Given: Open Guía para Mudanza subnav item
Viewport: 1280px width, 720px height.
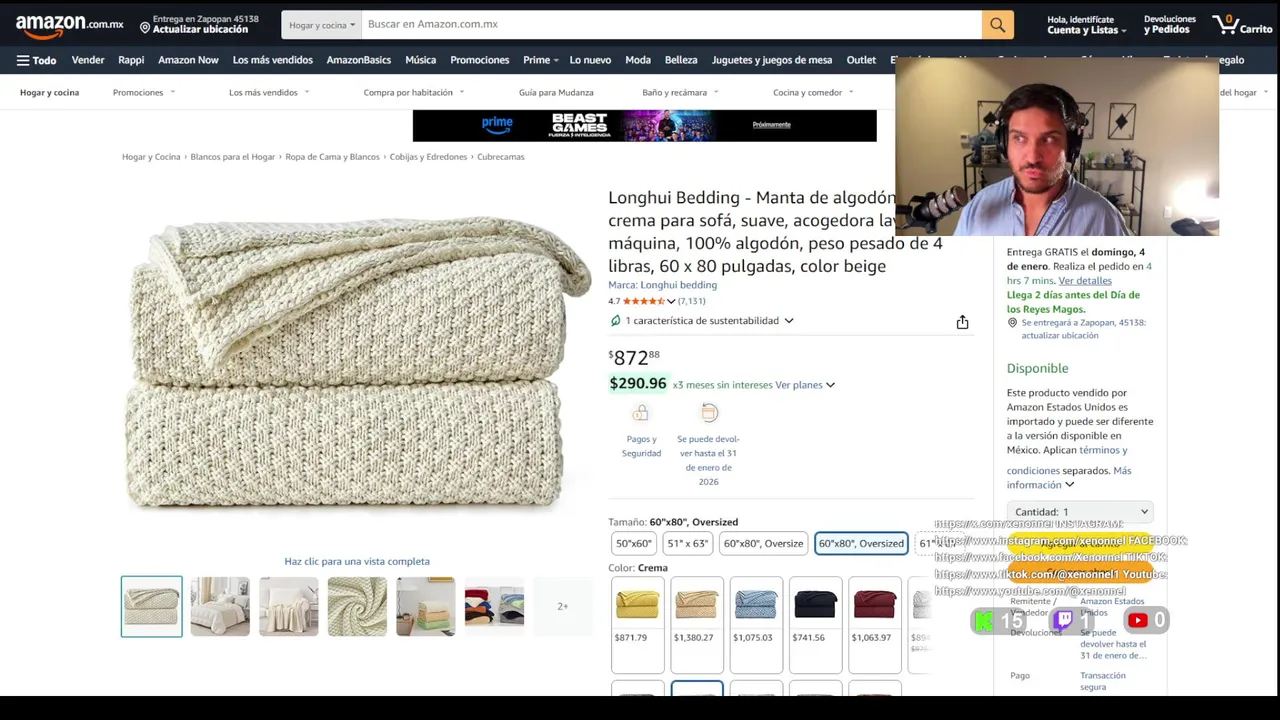Looking at the screenshot, I should 556,92.
